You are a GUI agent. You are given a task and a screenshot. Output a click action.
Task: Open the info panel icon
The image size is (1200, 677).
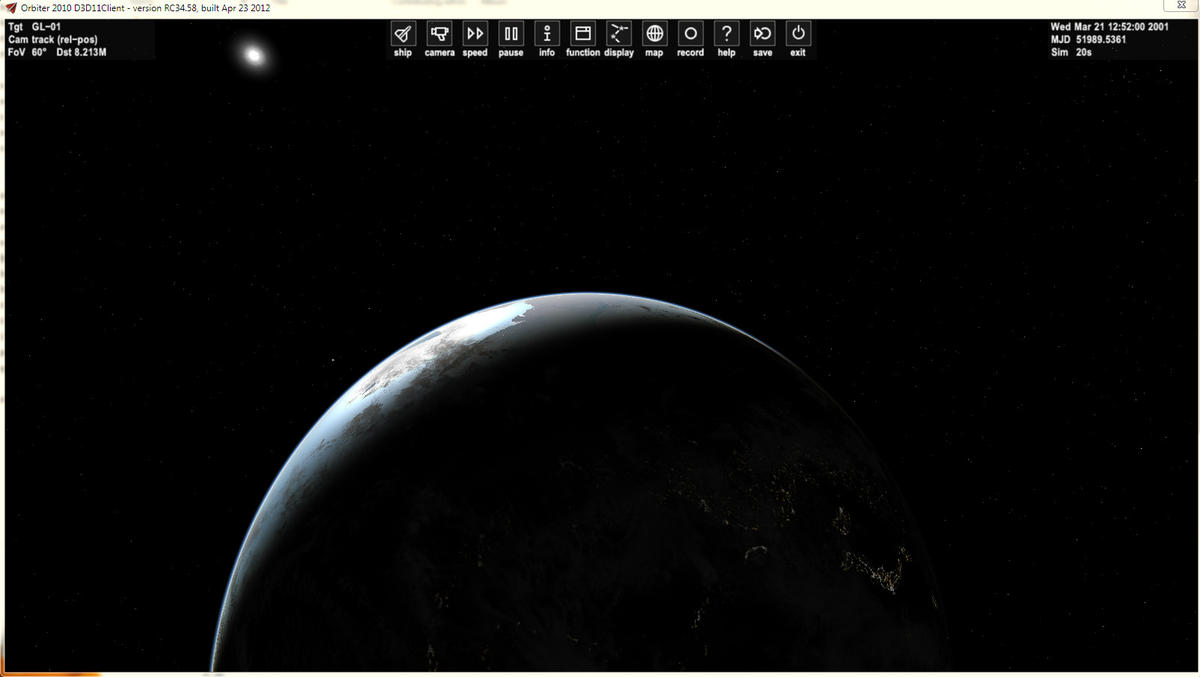[547, 34]
